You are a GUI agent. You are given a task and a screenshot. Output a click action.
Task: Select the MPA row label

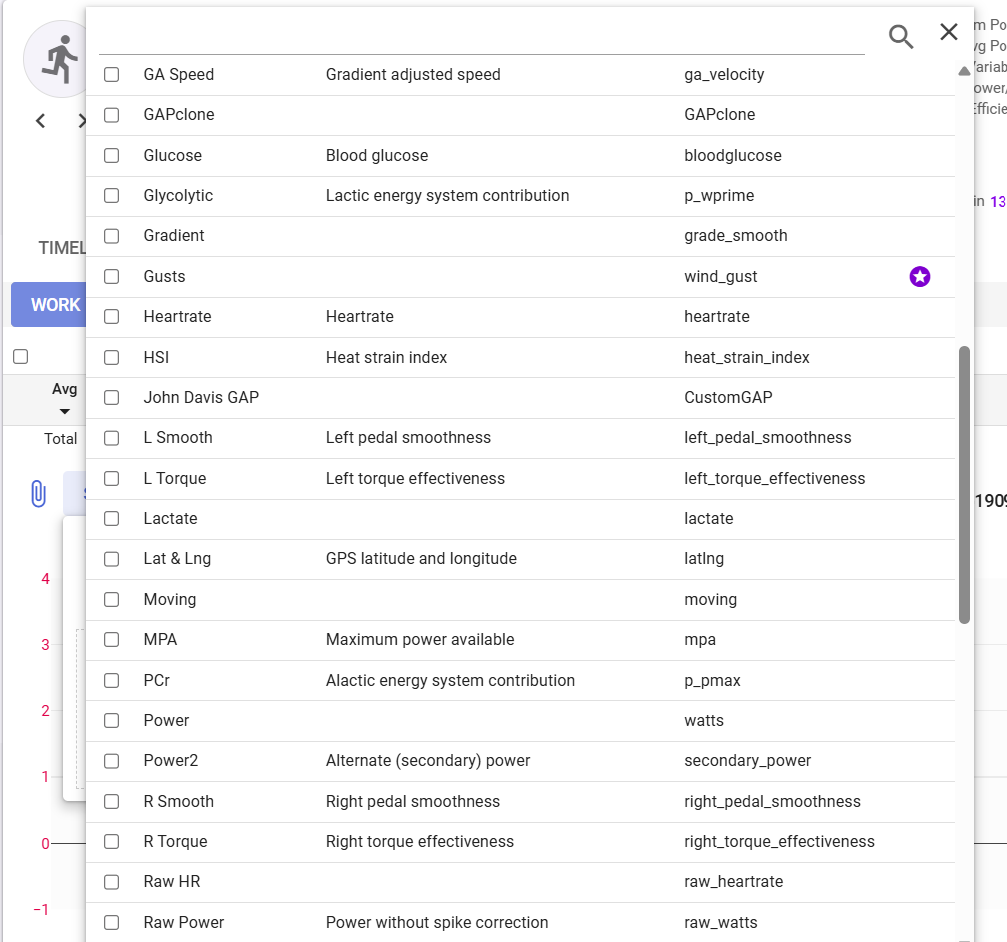tap(160, 640)
